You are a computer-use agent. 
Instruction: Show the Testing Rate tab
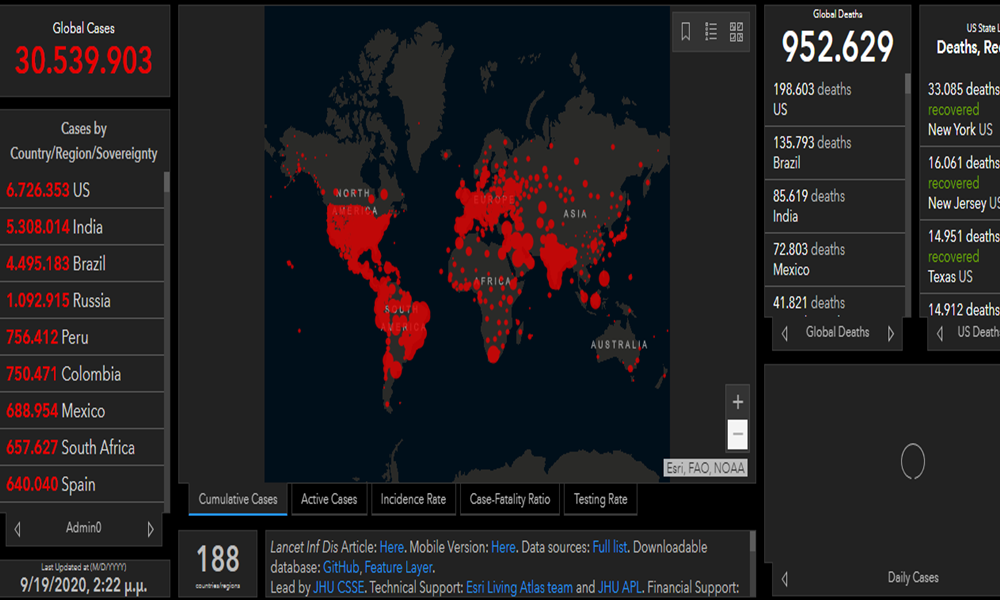[601, 499]
